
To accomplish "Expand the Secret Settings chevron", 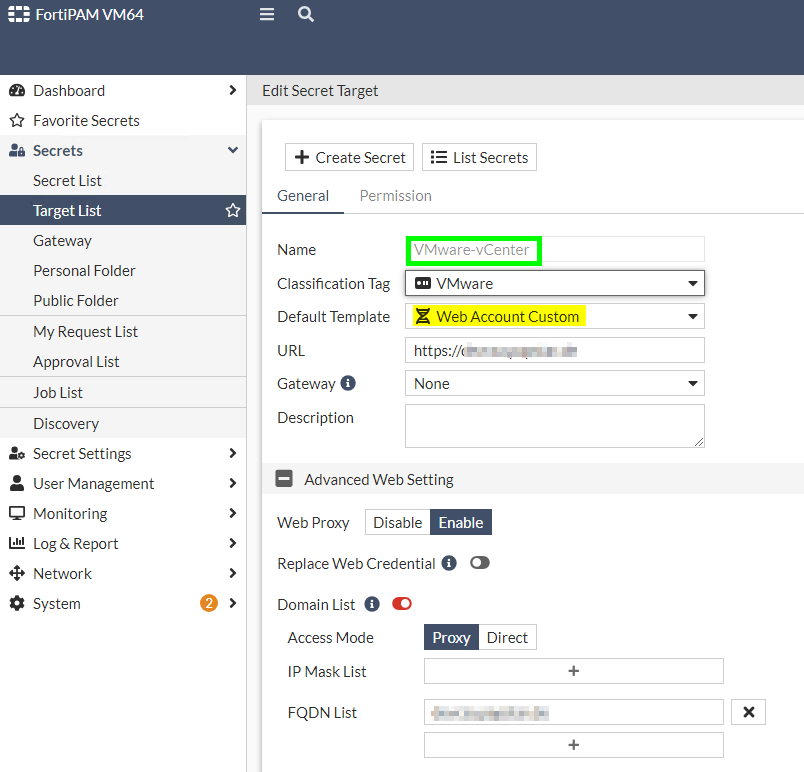I will tap(233, 453).
